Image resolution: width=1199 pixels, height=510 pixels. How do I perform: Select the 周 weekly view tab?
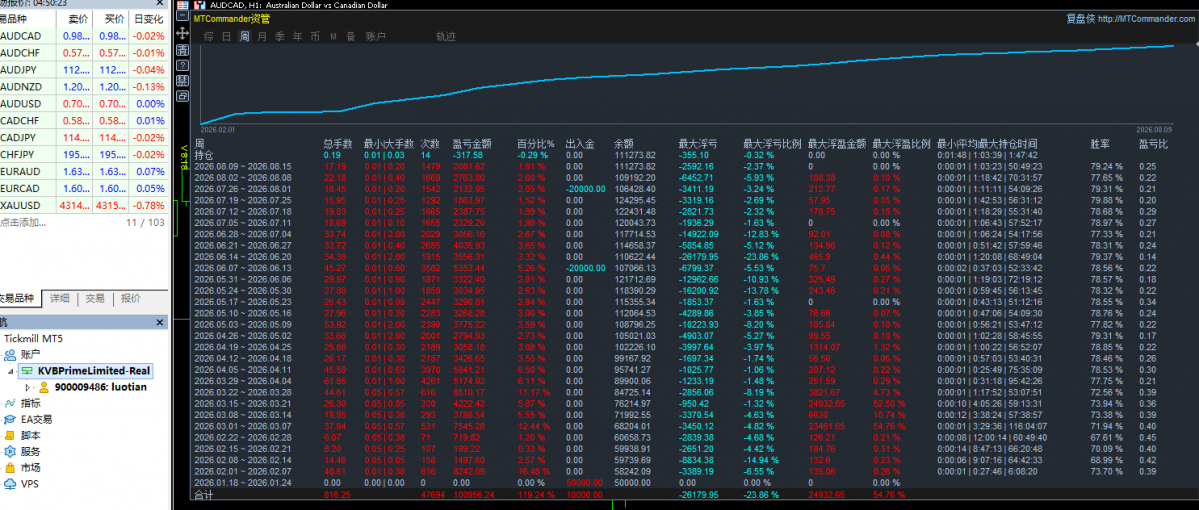pyautogui.click(x=245, y=36)
